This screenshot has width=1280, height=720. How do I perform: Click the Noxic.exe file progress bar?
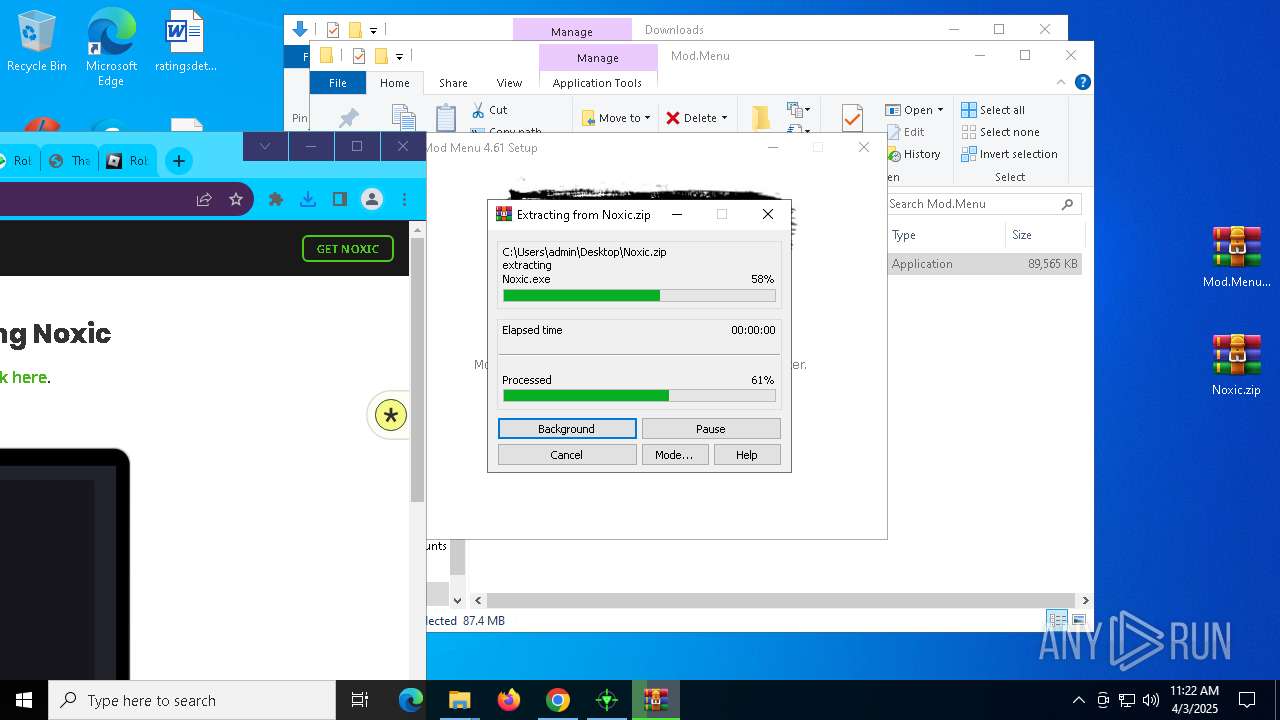pyautogui.click(x=639, y=296)
